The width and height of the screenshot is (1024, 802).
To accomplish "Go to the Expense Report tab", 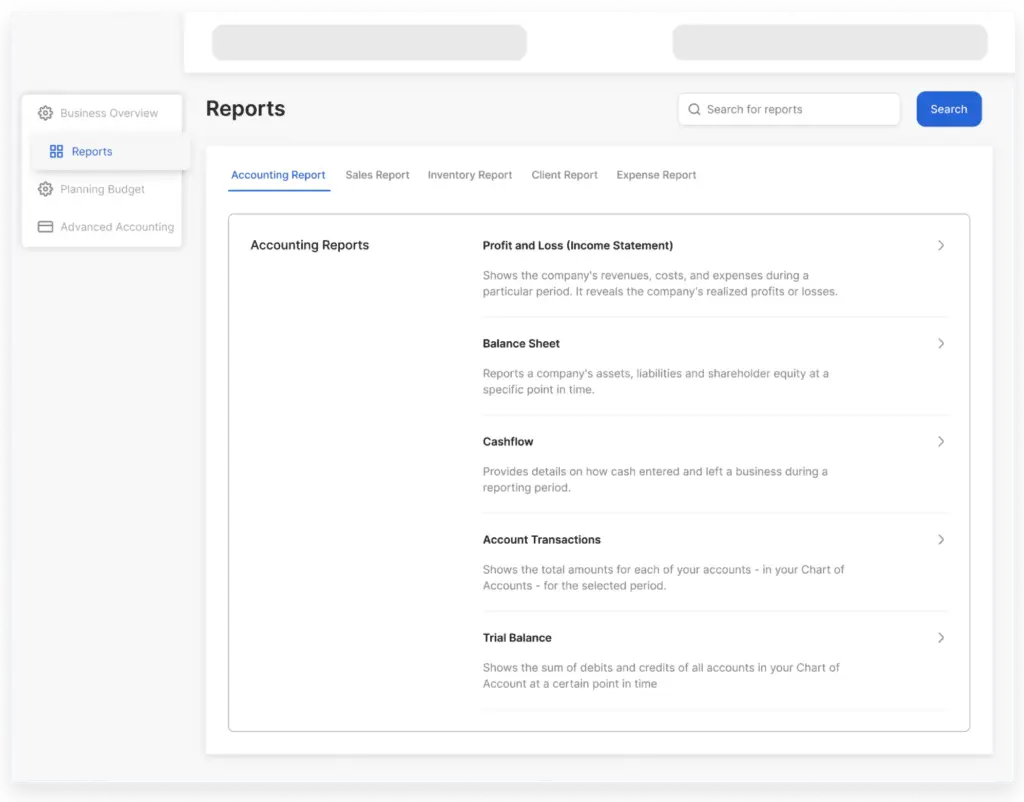I will click(656, 175).
